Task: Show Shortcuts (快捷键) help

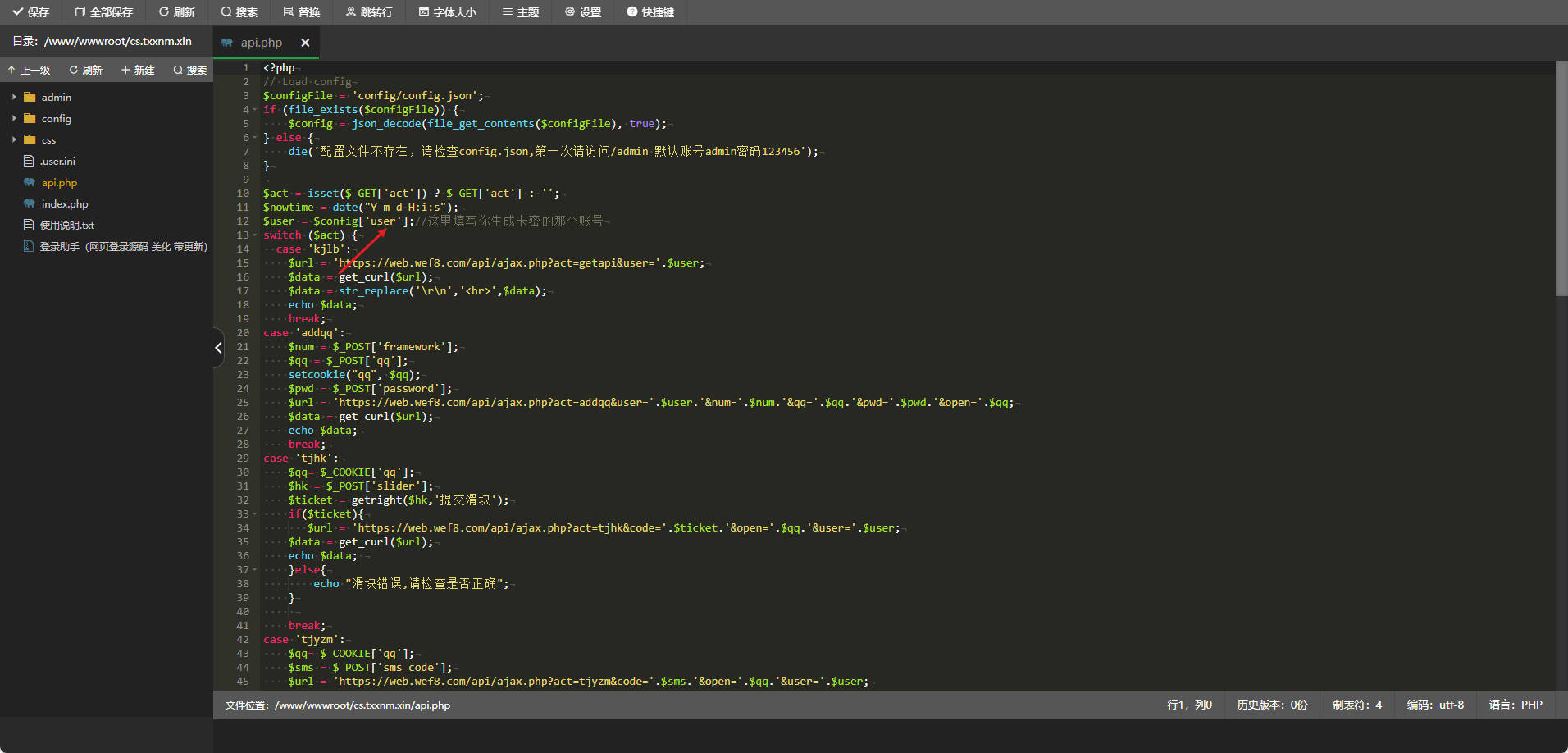Action: tap(650, 12)
